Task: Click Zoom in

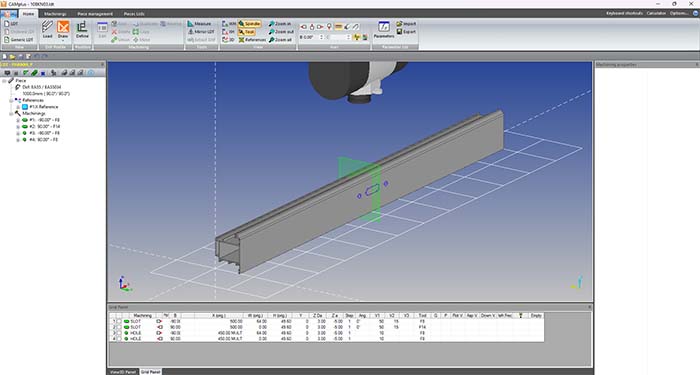Action: point(280,24)
